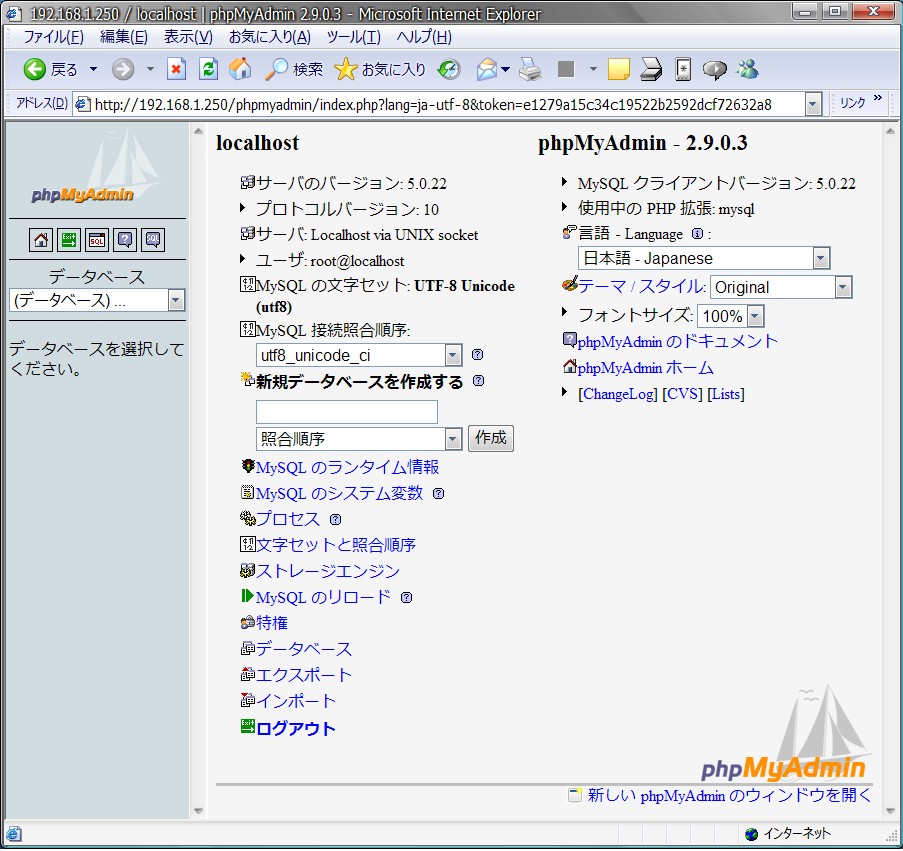Click the new database name input field
The image size is (903, 851).
pyautogui.click(x=347, y=412)
